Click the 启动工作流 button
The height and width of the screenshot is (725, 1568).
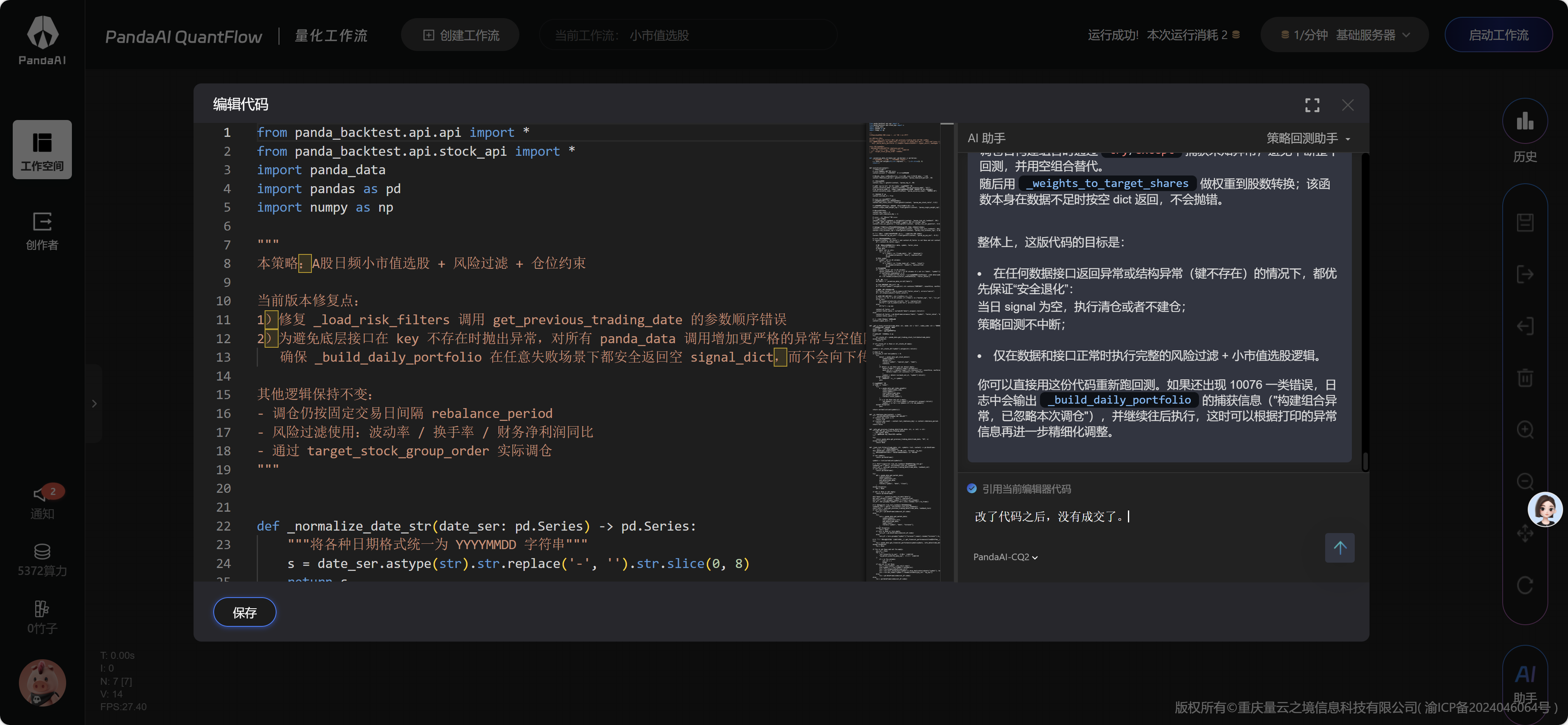(1498, 35)
